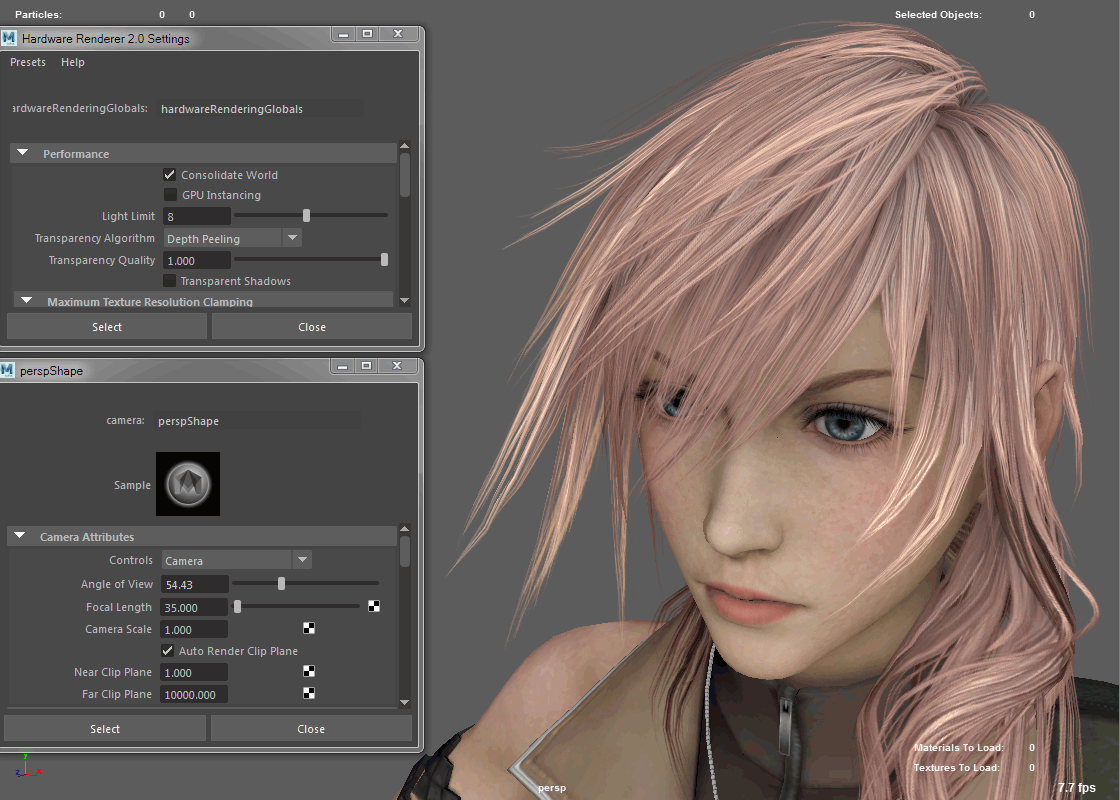Click the XYZ axis indicator in viewport corner
Image resolution: width=1120 pixels, height=800 pixels.
tap(27, 766)
